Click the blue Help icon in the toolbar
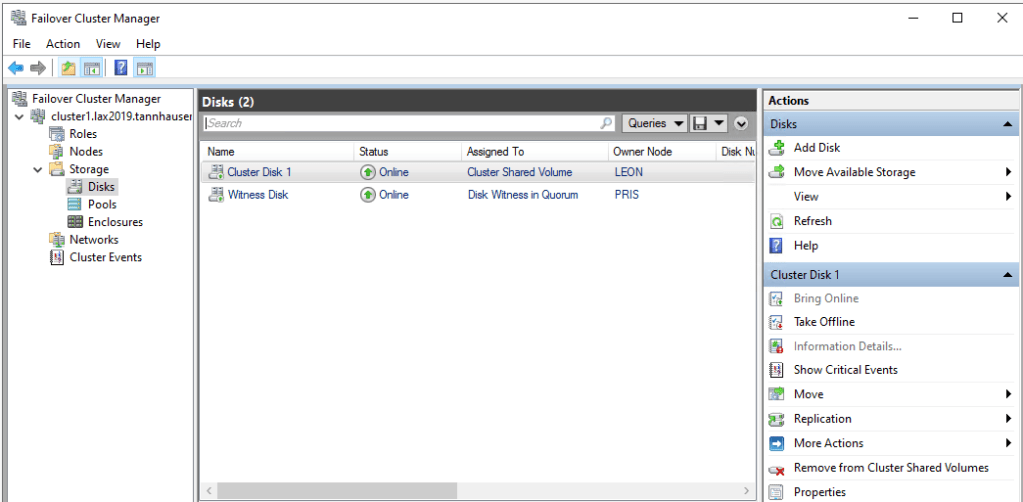Viewport: 1023px width, 502px height. tap(120, 68)
